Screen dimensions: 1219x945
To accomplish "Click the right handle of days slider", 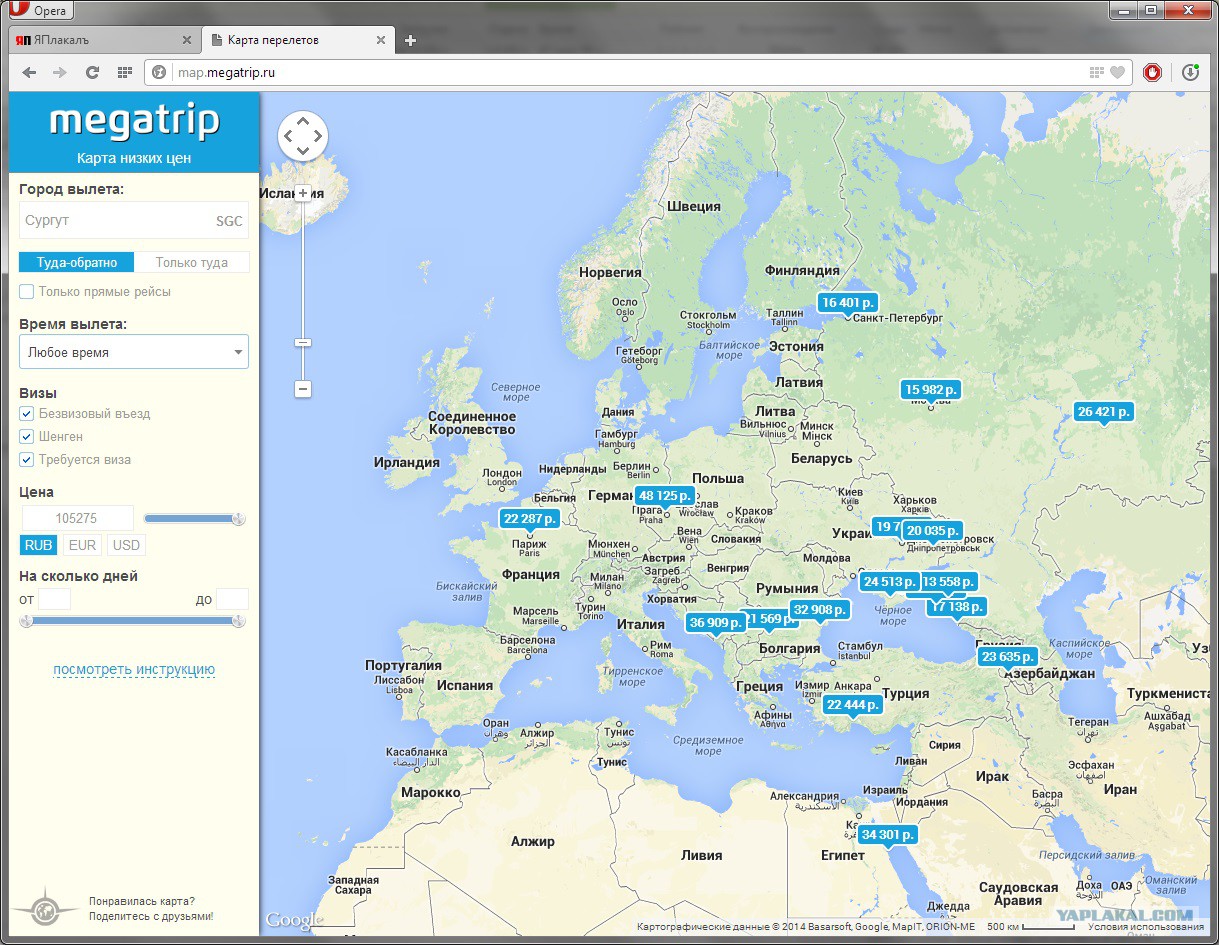I will pos(238,621).
